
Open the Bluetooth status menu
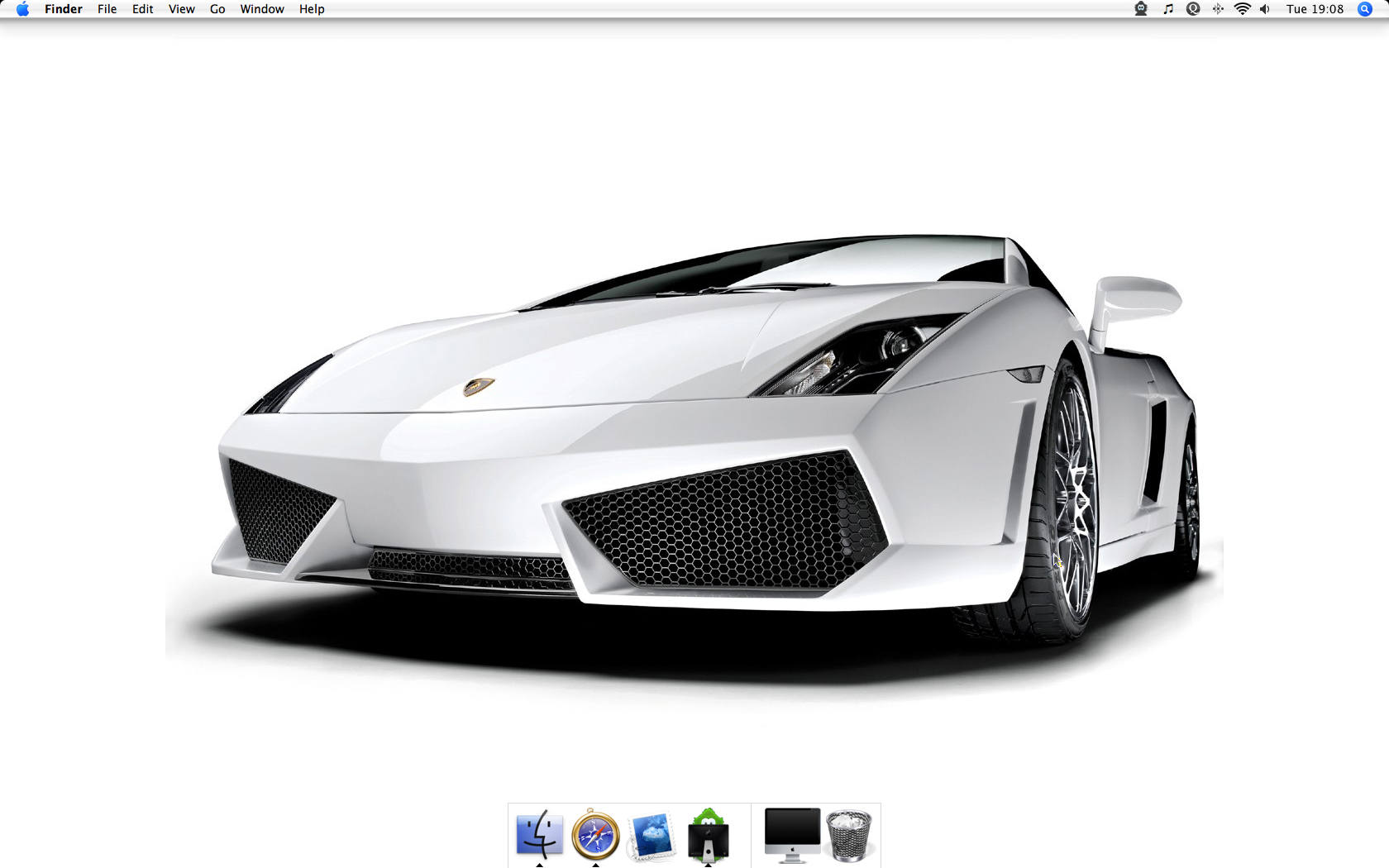click(x=1218, y=9)
